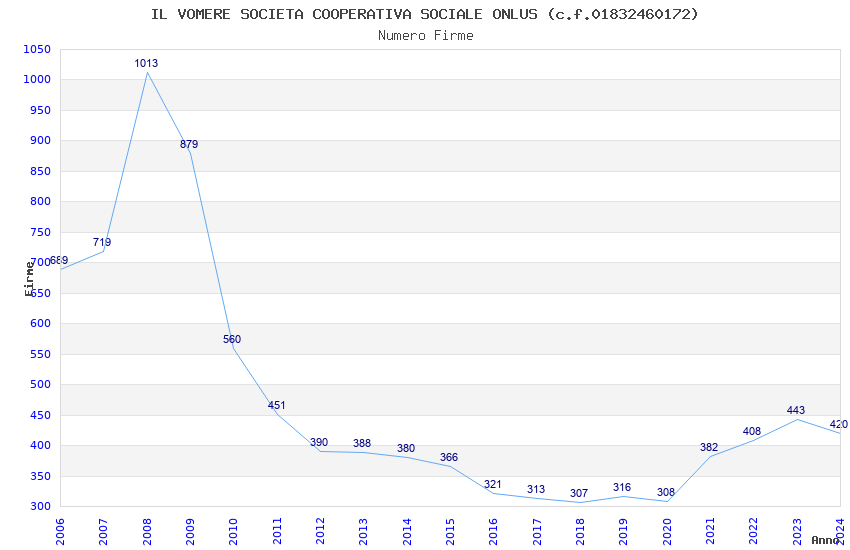Click the 600 y-axis value

[41, 323]
